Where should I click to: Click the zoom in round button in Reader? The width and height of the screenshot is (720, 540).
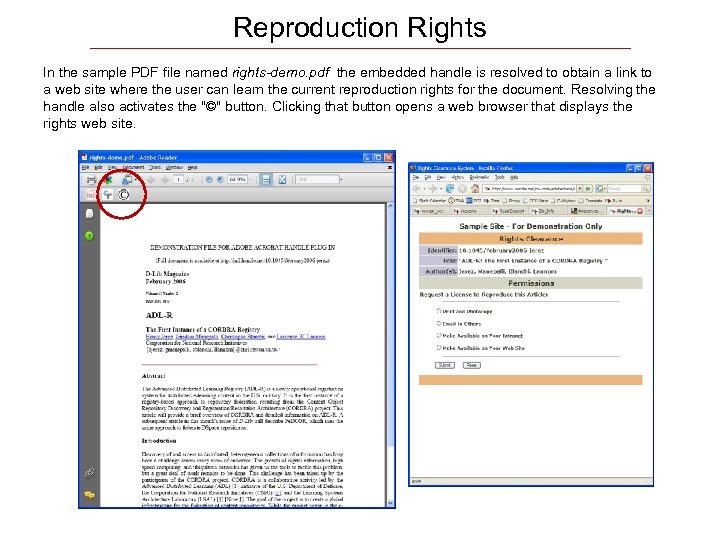(220, 180)
